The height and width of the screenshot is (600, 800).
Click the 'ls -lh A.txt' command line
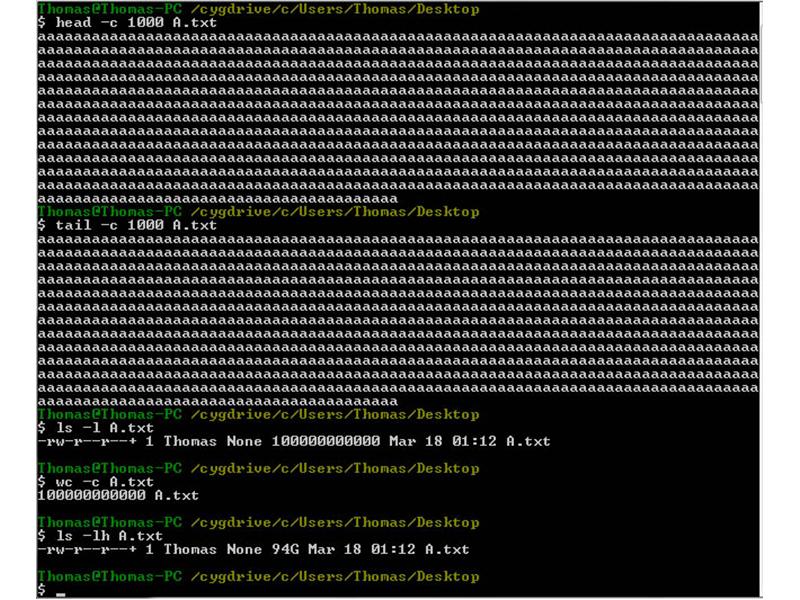click(100, 536)
